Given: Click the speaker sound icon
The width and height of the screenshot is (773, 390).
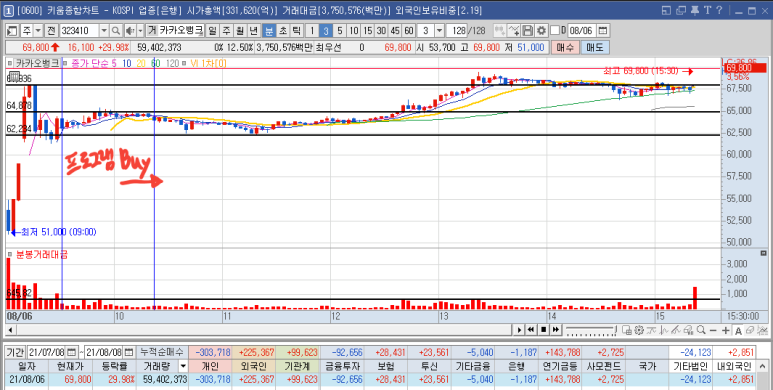Looking at the screenshot, I should coord(130,31).
